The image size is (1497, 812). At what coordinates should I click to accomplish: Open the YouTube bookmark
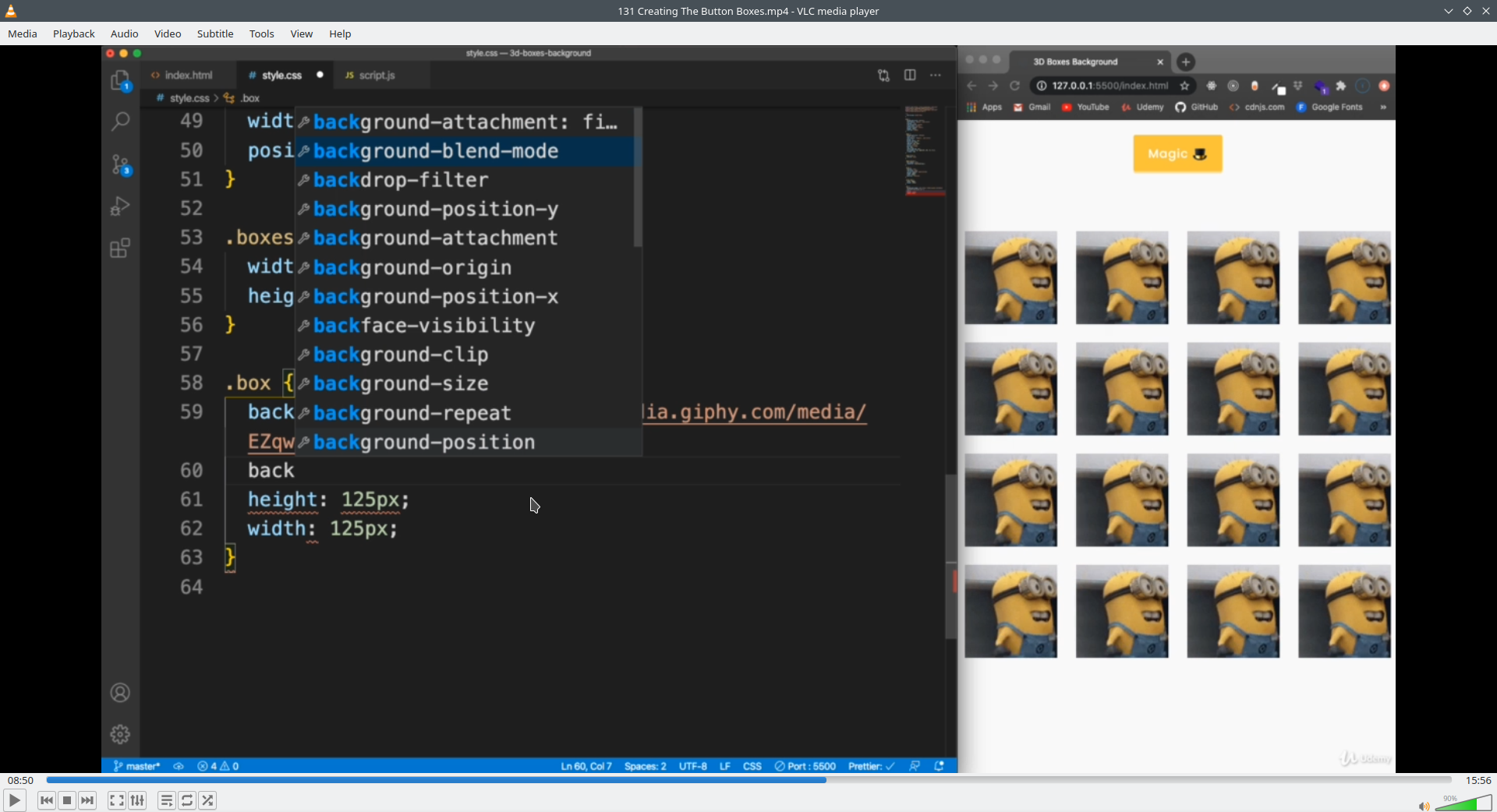click(x=1085, y=108)
